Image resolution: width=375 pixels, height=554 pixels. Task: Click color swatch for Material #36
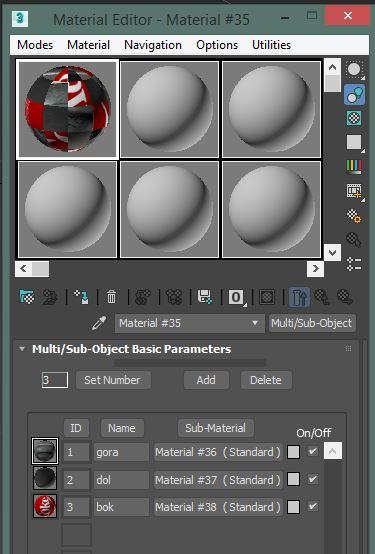coord(293,452)
